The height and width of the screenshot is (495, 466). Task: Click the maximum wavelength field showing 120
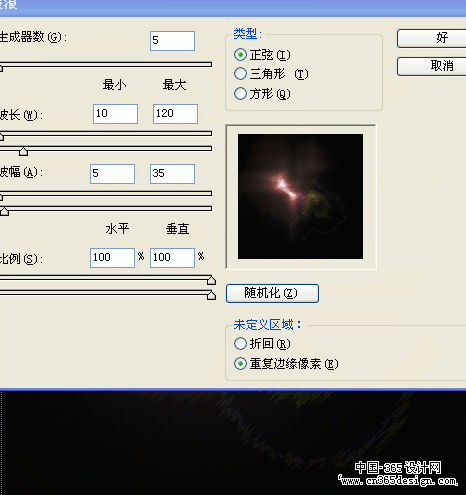(175, 114)
